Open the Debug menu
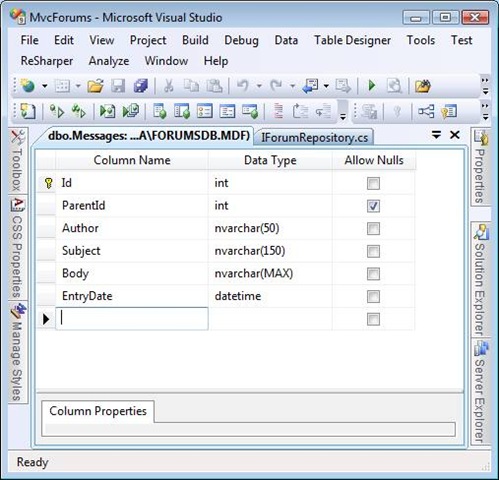 coord(241,40)
